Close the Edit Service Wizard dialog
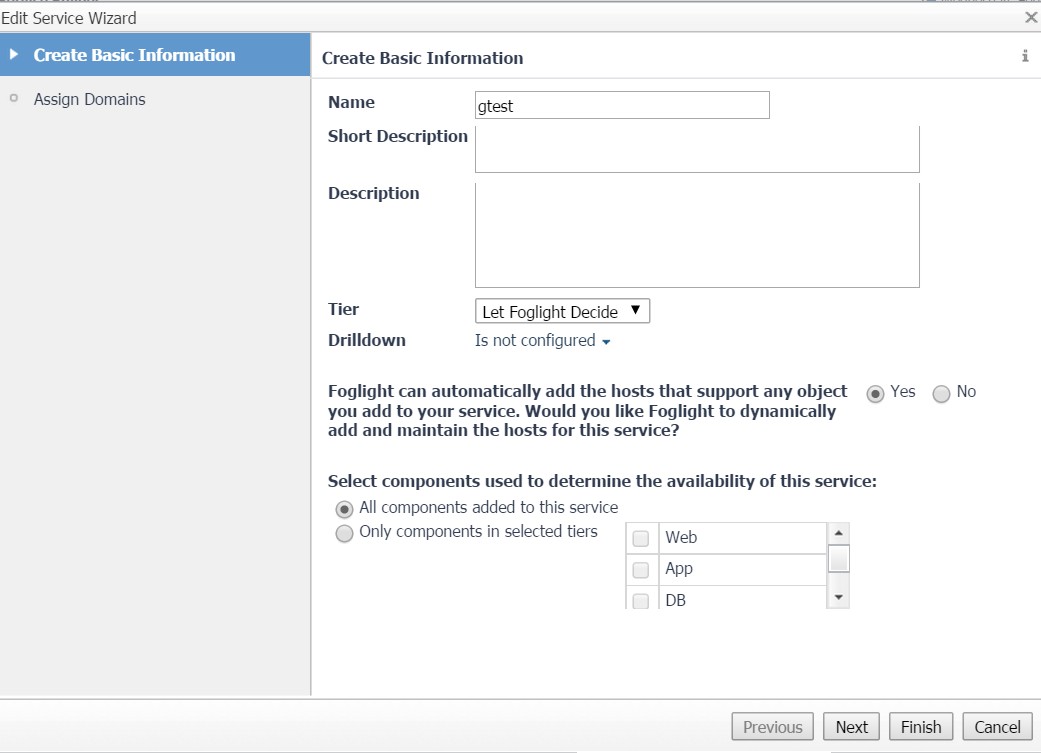 (x=1031, y=18)
